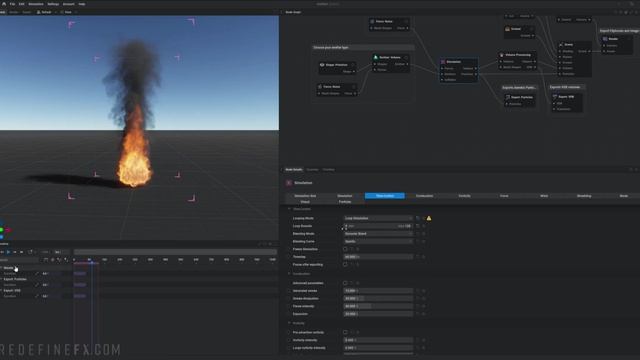This screenshot has width=640, height=360.
Task: Click the Simulation icon in Node Details header
Action: pyautogui.click(x=289, y=183)
